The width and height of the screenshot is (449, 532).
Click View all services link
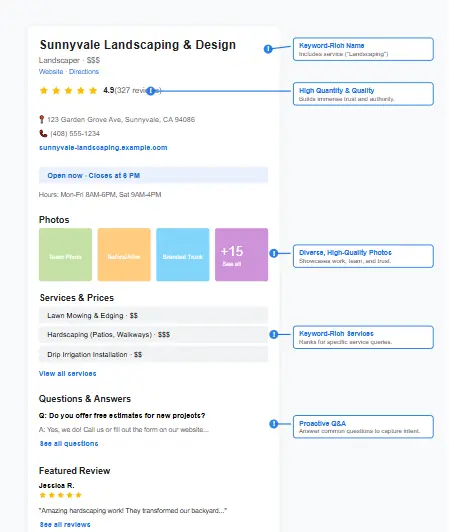coord(68,374)
